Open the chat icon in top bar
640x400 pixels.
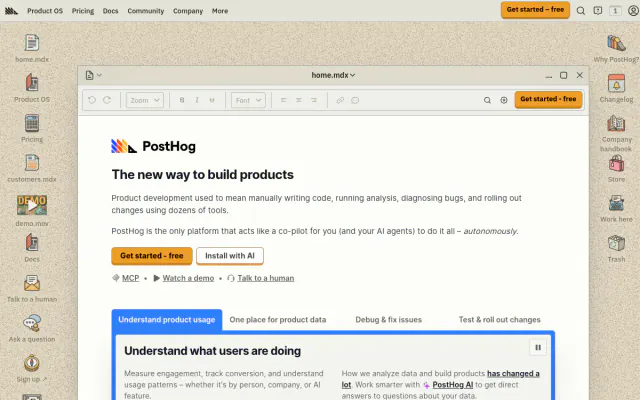pos(598,11)
